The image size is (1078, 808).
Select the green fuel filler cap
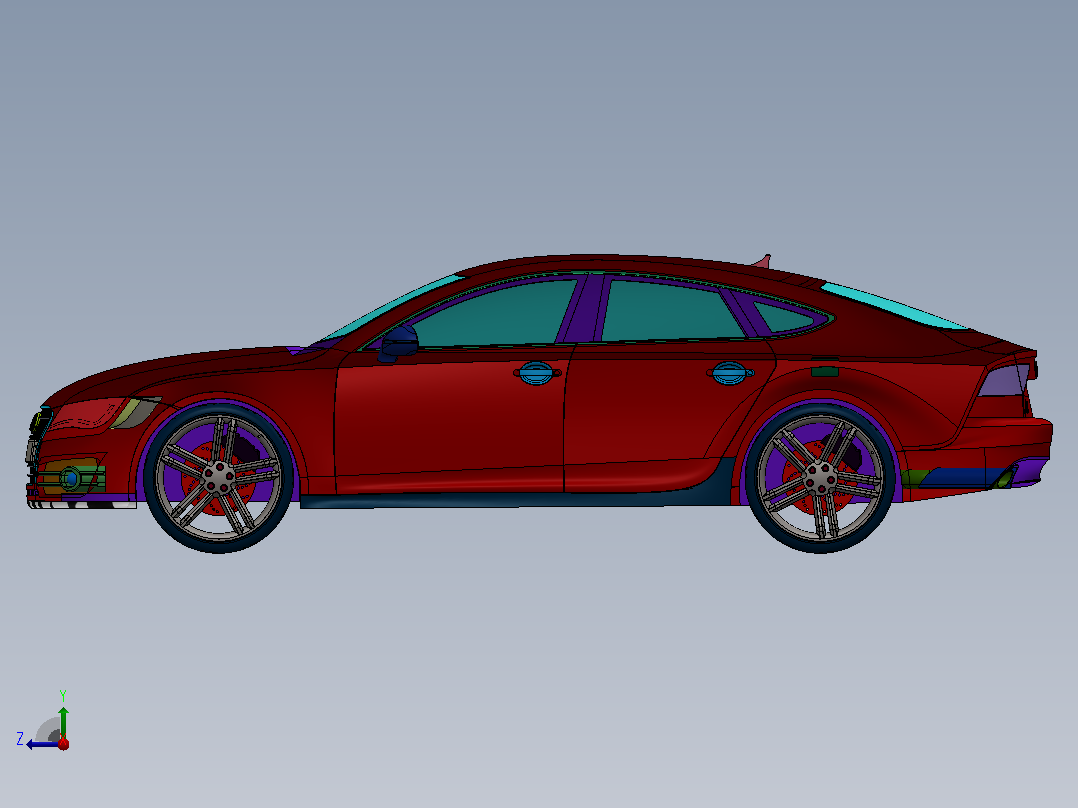pos(825,372)
